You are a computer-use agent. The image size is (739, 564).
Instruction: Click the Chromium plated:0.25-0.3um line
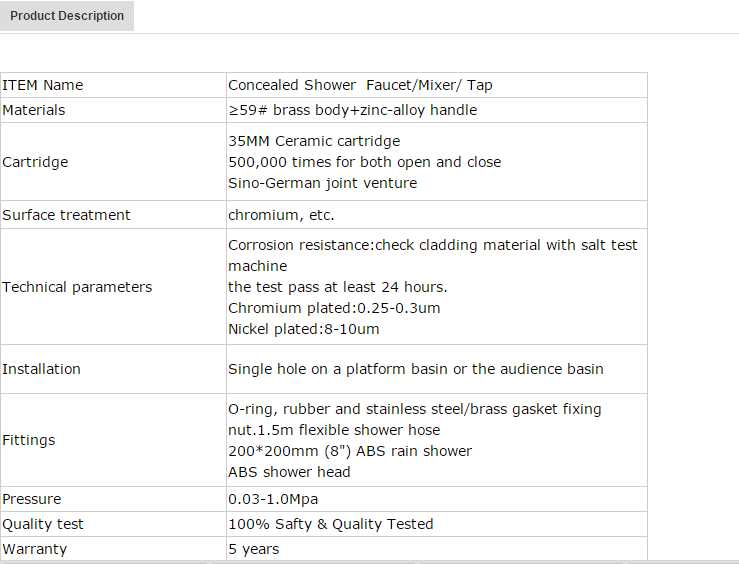click(x=334, y=308)
